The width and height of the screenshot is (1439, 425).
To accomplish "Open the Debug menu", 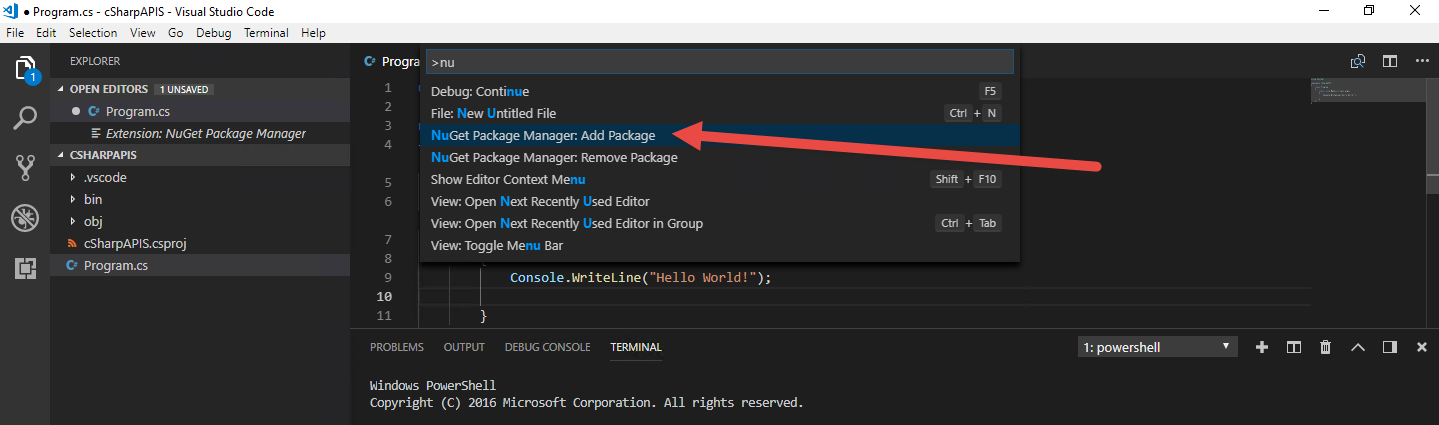I will pyautogui.click(x=213, y=33).
